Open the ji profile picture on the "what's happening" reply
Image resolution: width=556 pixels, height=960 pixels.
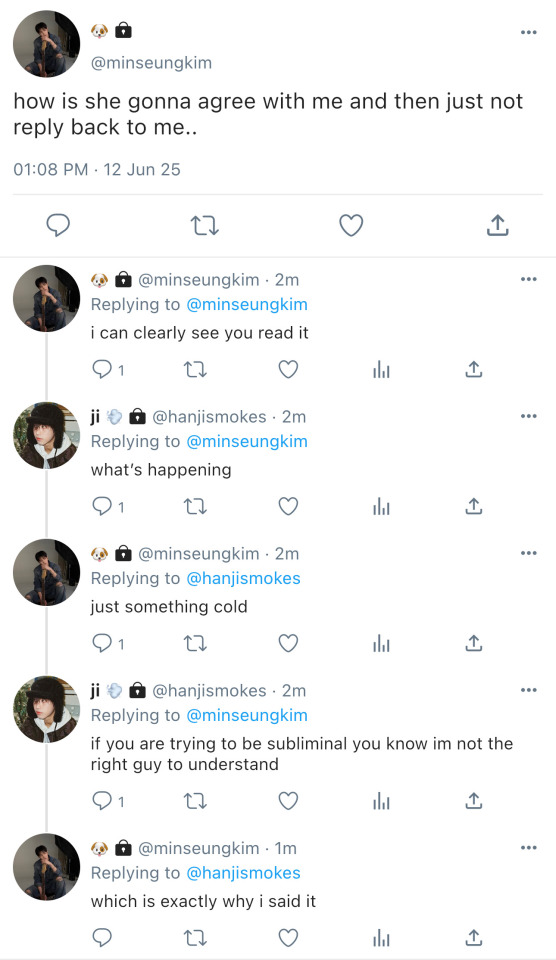[47, 435]
